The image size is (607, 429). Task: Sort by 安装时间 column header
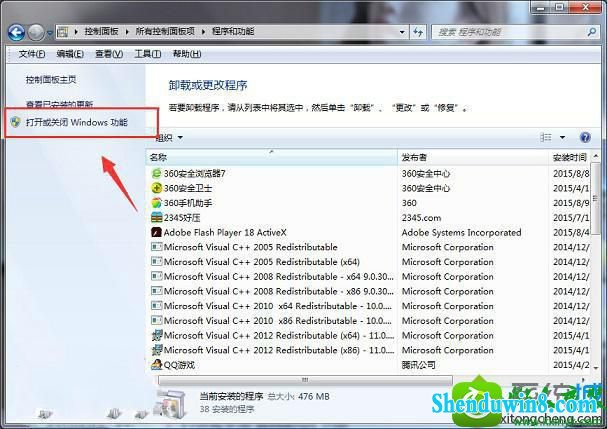[570, 158]
